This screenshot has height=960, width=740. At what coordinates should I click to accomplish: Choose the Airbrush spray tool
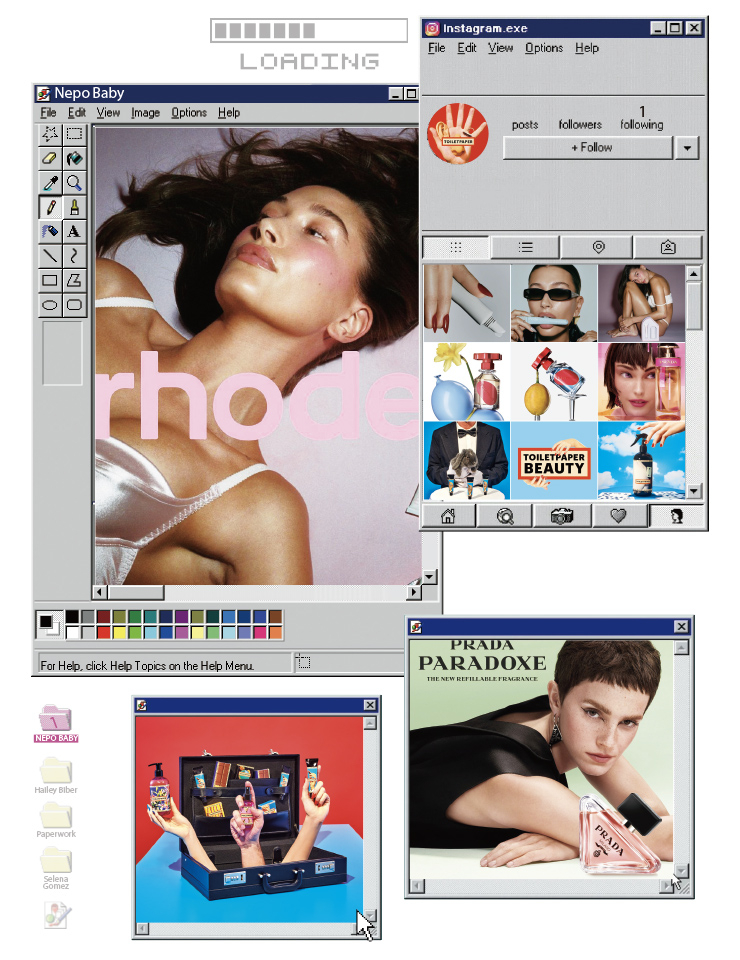pos(49,231)
